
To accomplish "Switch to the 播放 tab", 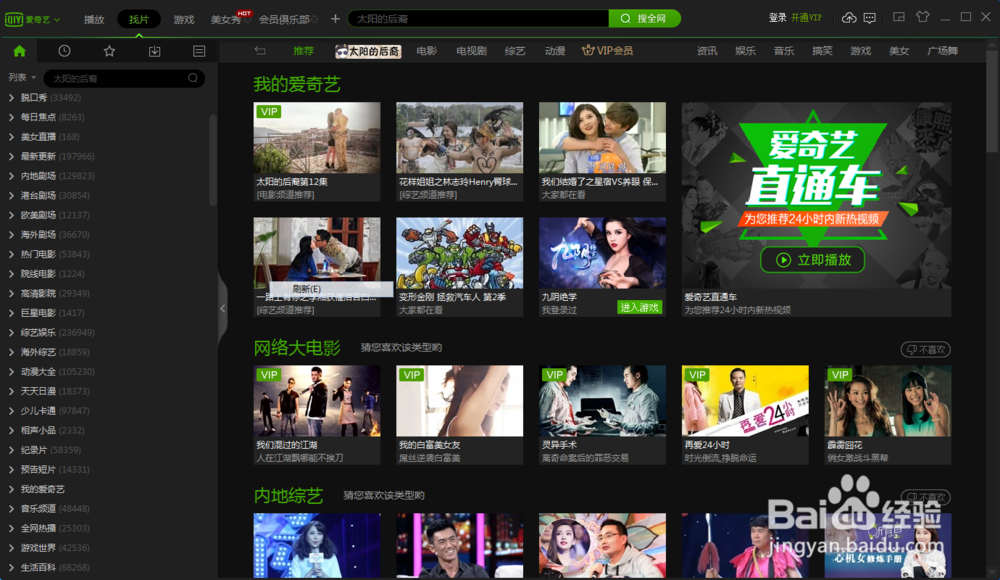I will [94, 19].
